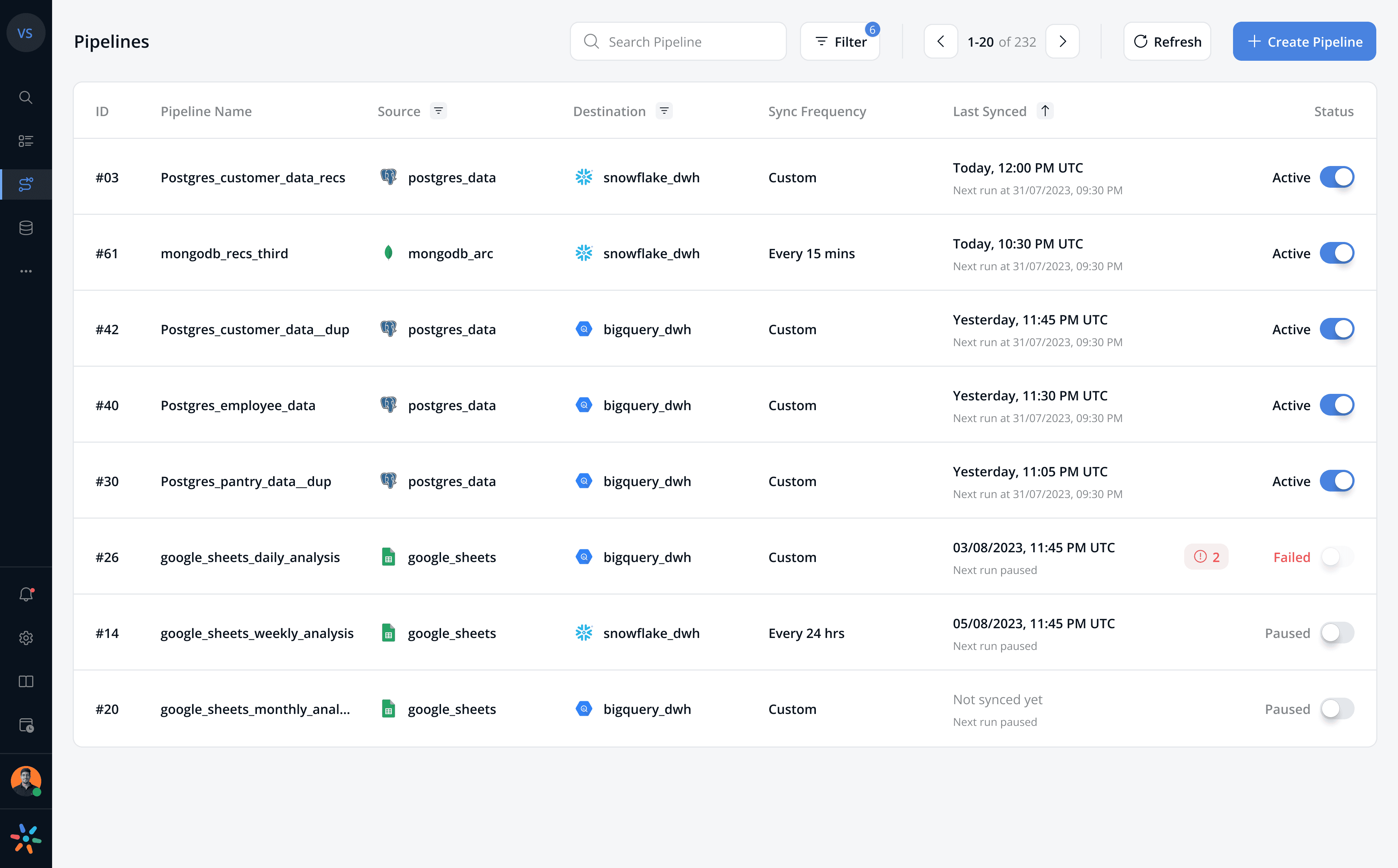
Task: Select the Pipelines icon in sidebar
Action: [26, 184]
